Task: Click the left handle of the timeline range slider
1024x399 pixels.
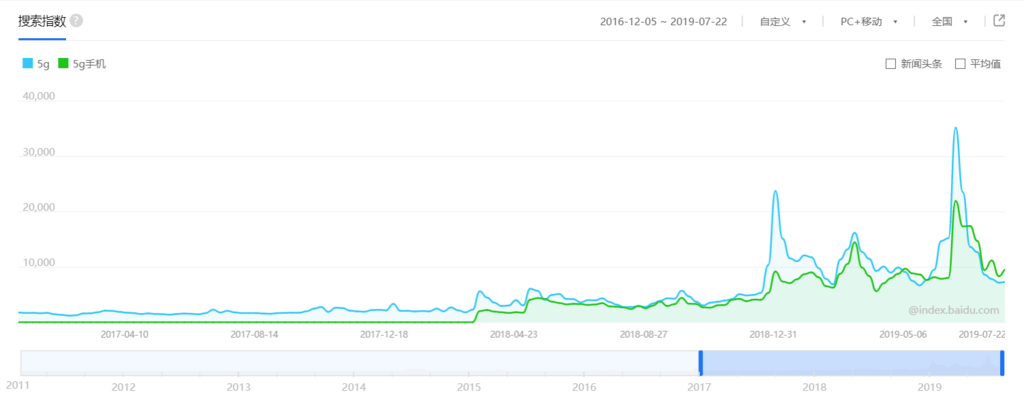Action: 701,362
